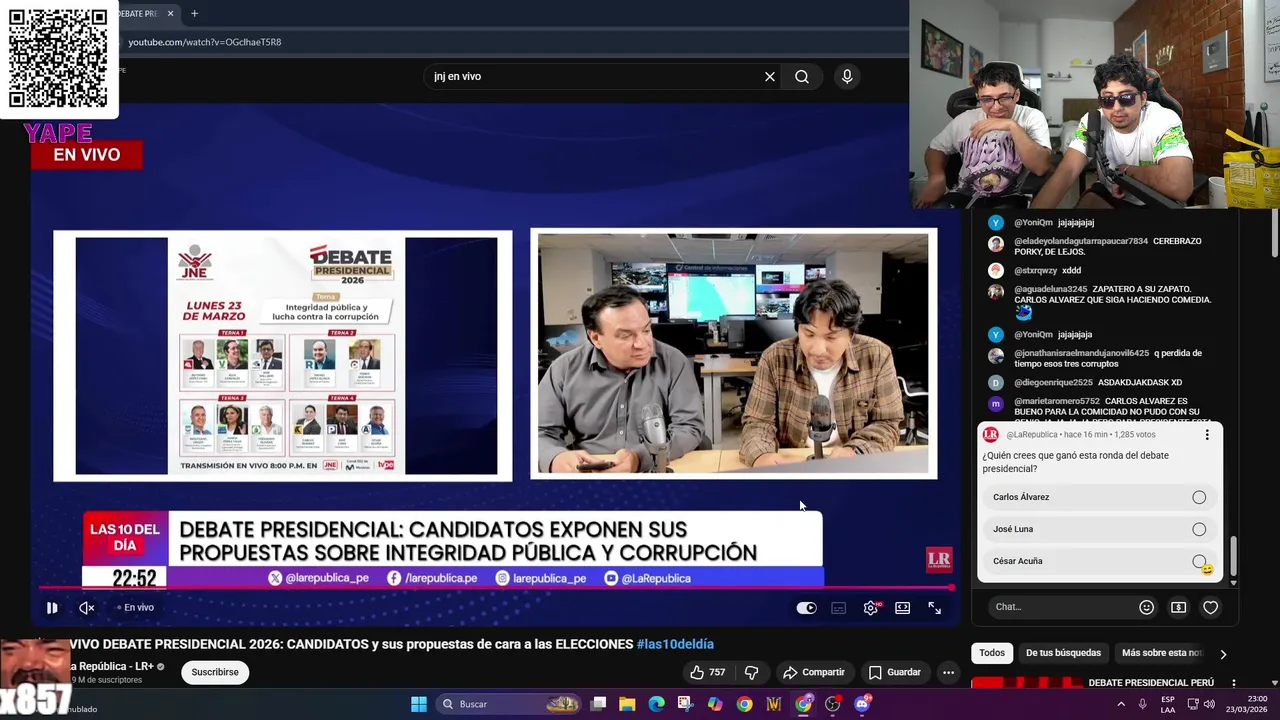Image resolution: width=1280 pixels, height=720 pixels.
Task: Click the En vivo live indicator
Action: (x=136, y=607)
